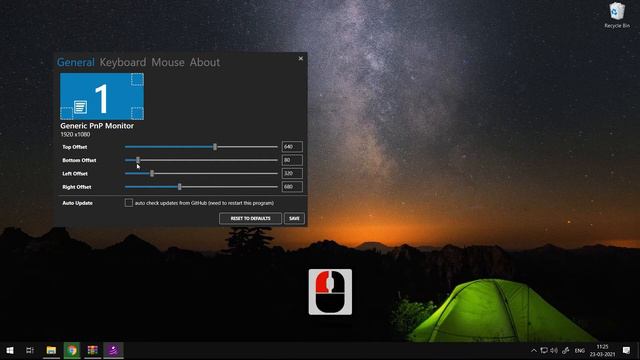The width and height of the screenshot is (640, 360).
Task: Select the General tab
Action: click(x=76, y=62)
